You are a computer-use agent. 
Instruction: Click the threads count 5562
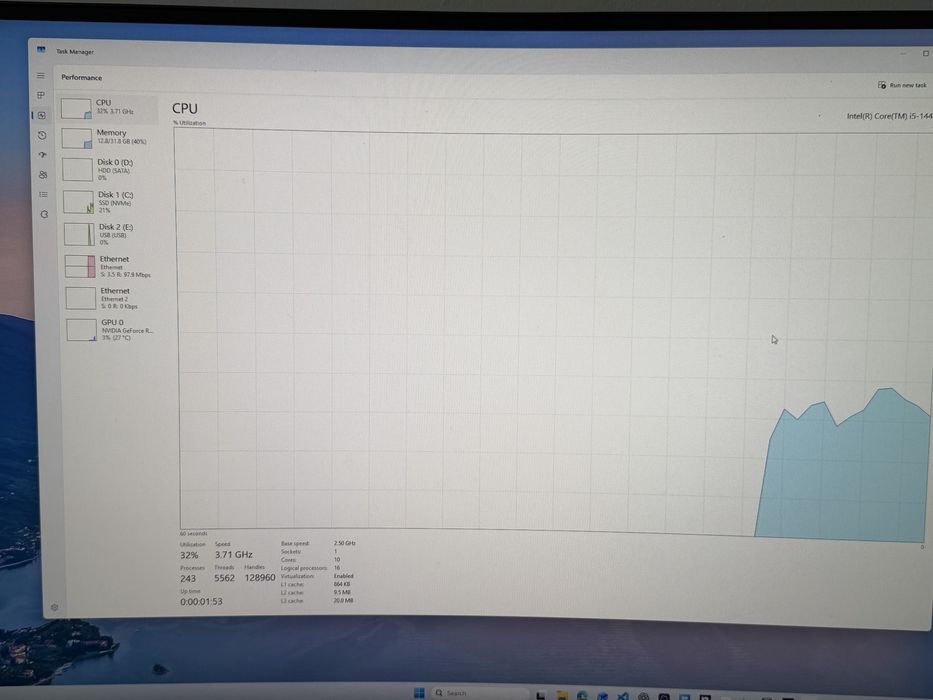point(224,578)
